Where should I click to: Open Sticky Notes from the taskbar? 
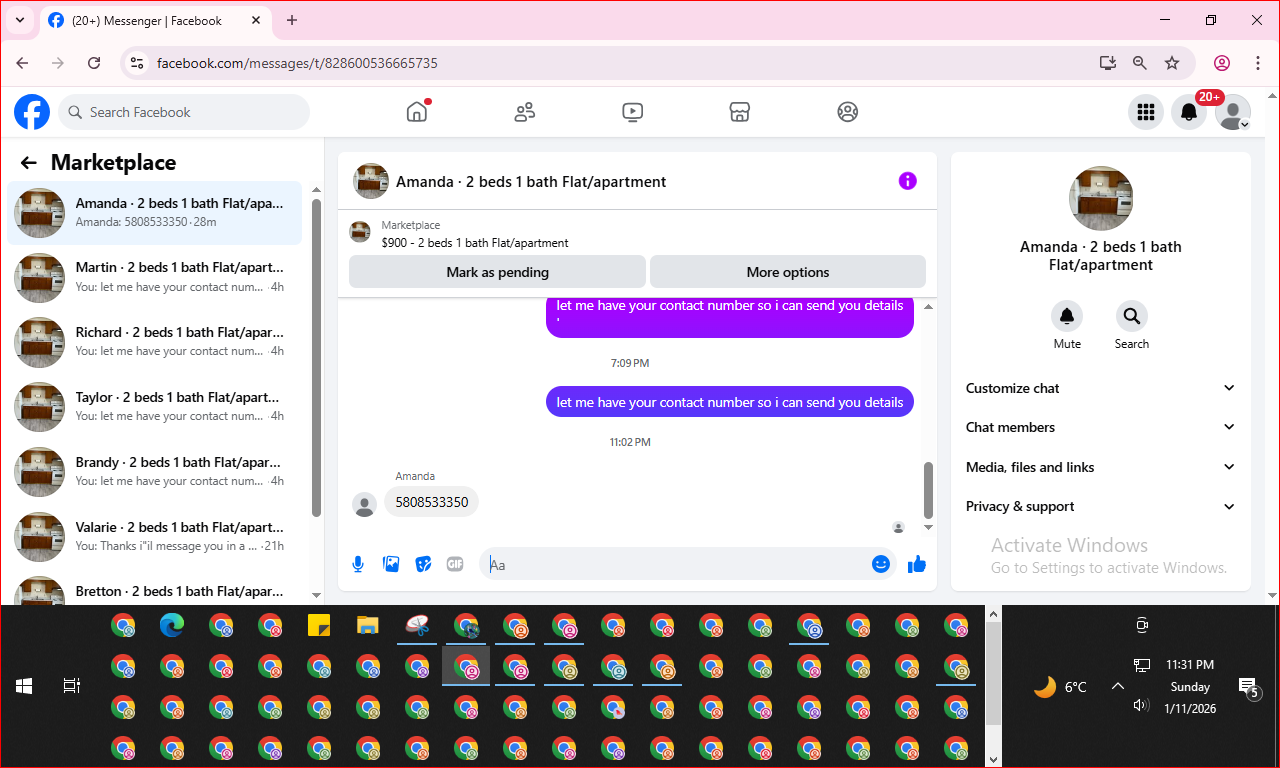tap(319, 626)
